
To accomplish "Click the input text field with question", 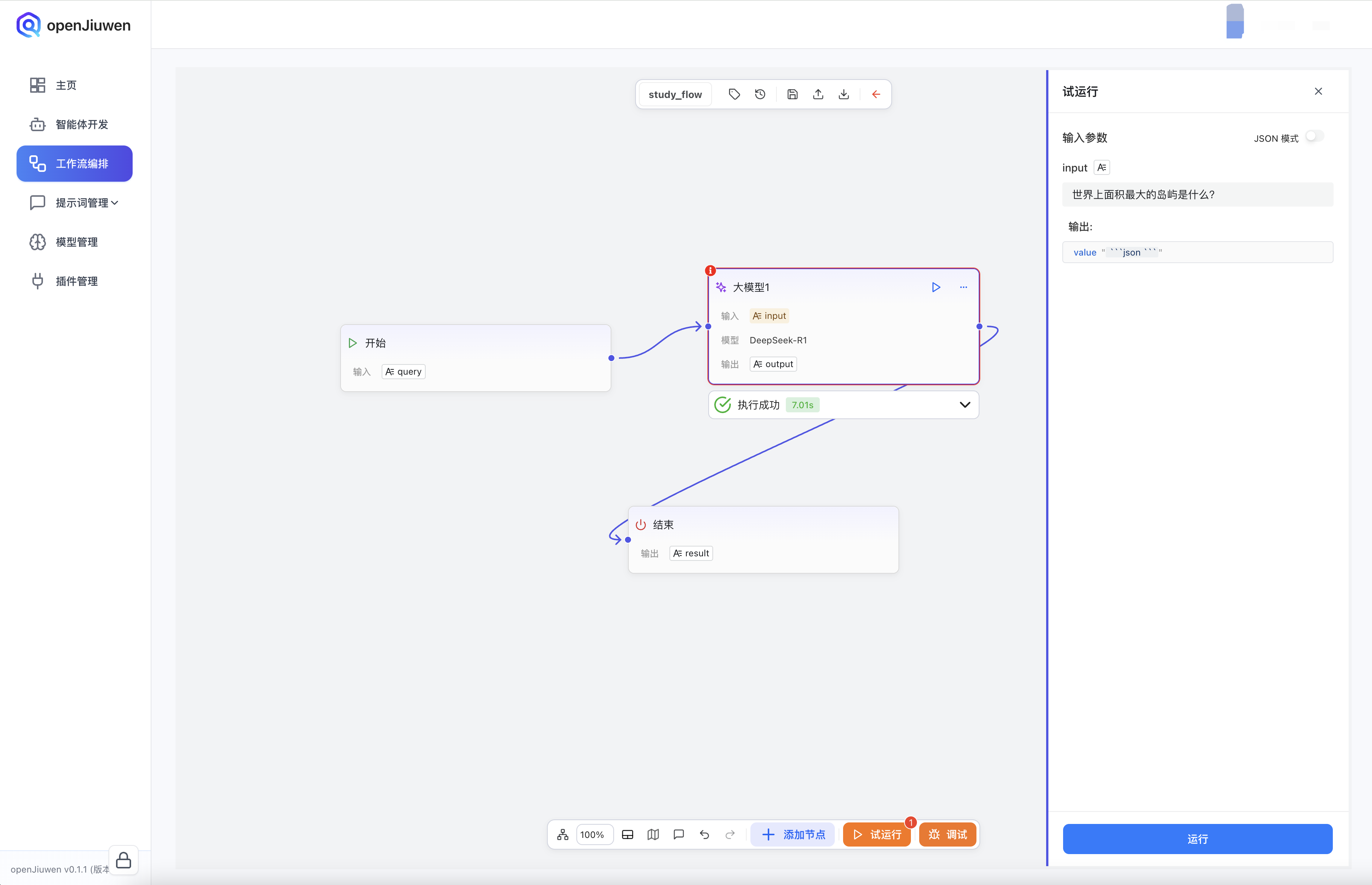I will (x=1197, y=195).
